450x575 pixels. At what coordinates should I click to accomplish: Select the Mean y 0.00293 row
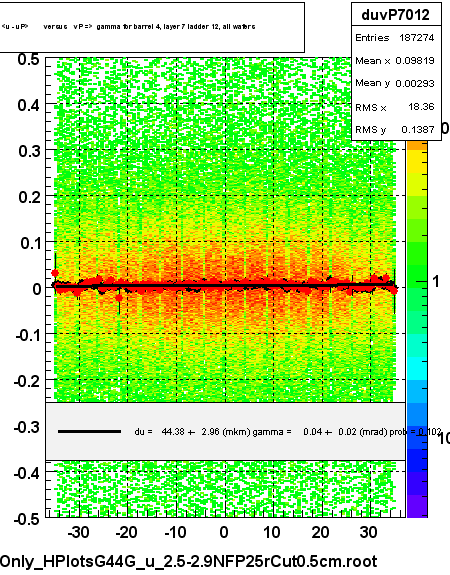395,83
